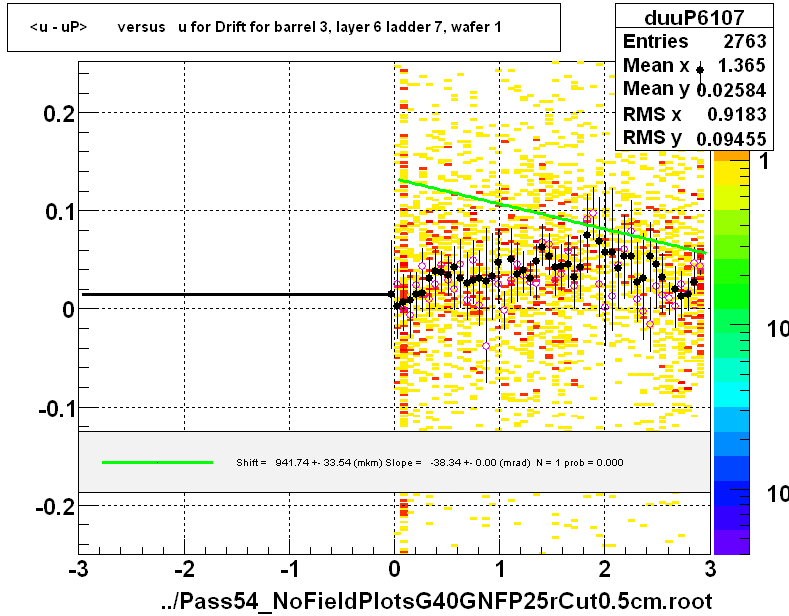789x616 pixels.
Task: Click the green line sample in the legend
Action: click(157, 462)
